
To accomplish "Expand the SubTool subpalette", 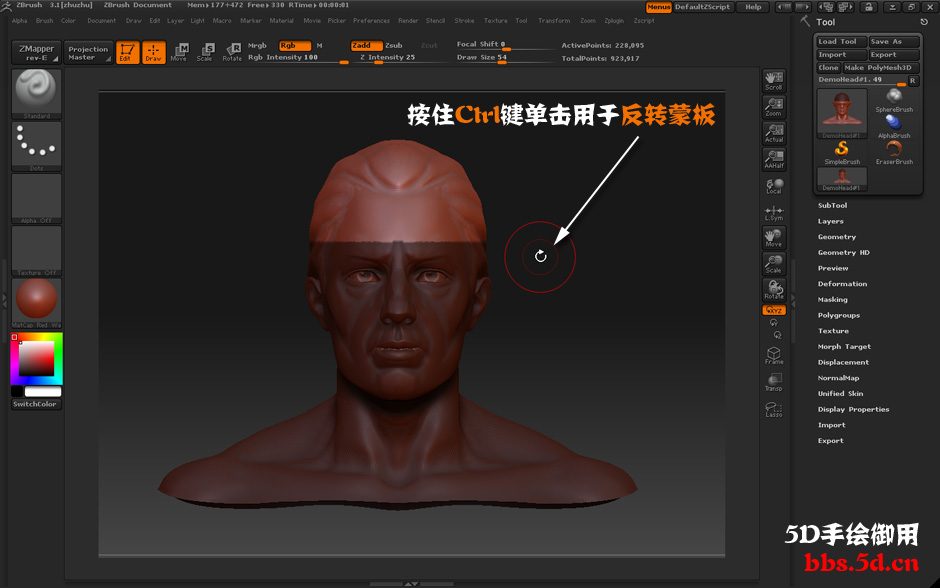I will click(x=833, y=206).
